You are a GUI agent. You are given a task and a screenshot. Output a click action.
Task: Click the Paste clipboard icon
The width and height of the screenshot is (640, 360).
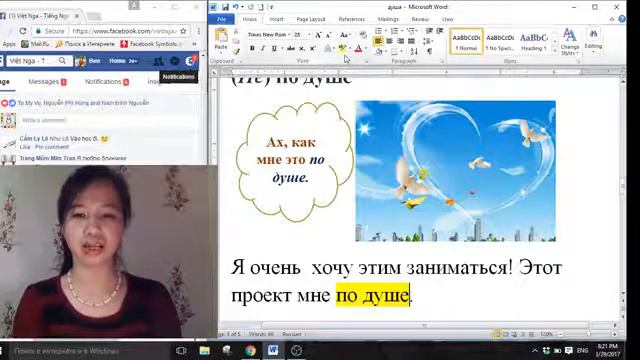point(221,36)
